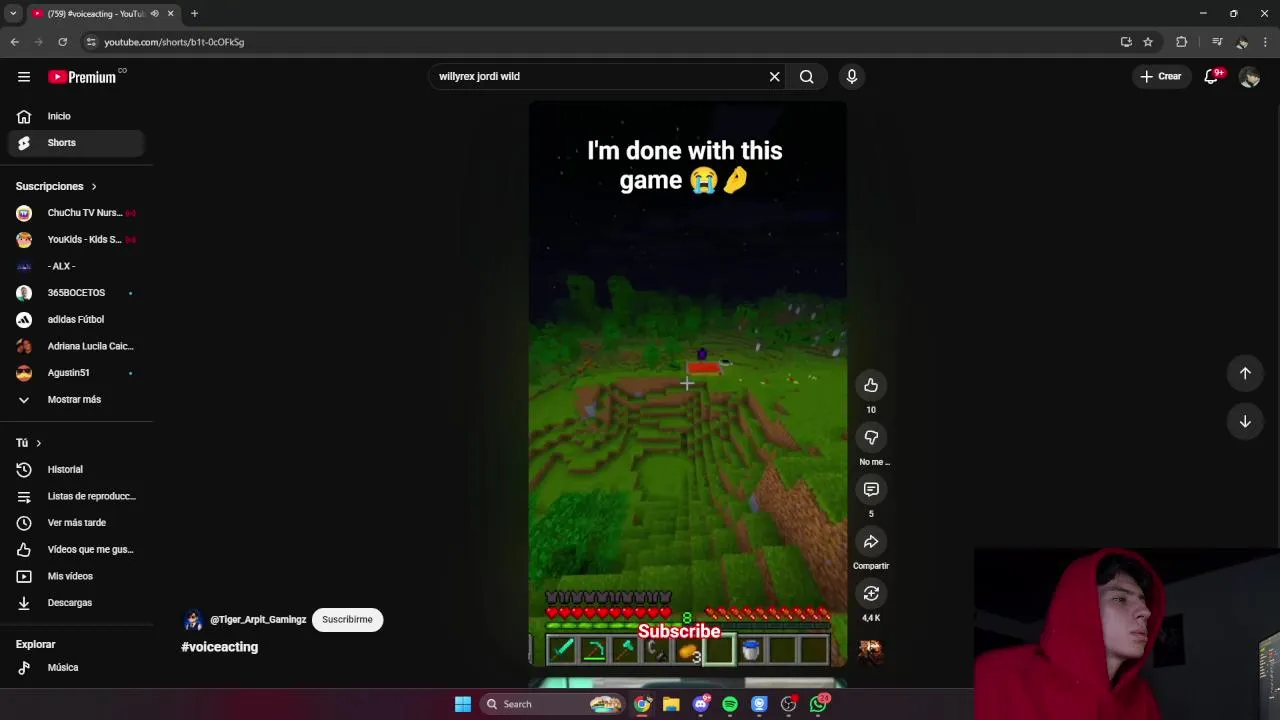Select Shorts in sidebar
Screen dimensions: 1280x720
pyautogui.click(x=76, y=143)
